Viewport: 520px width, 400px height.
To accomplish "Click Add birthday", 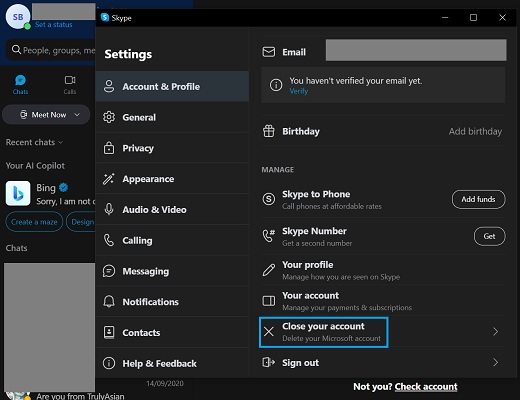I will [x=475, y=131].
